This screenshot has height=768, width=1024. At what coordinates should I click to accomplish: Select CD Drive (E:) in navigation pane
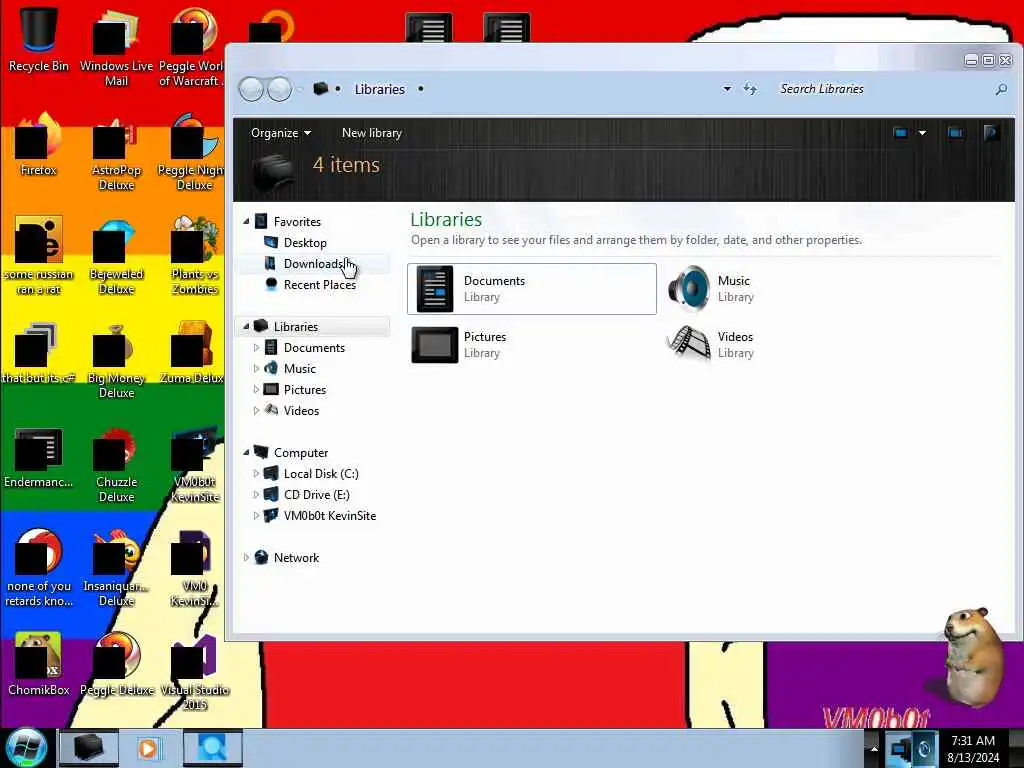[x=316, y=494]
